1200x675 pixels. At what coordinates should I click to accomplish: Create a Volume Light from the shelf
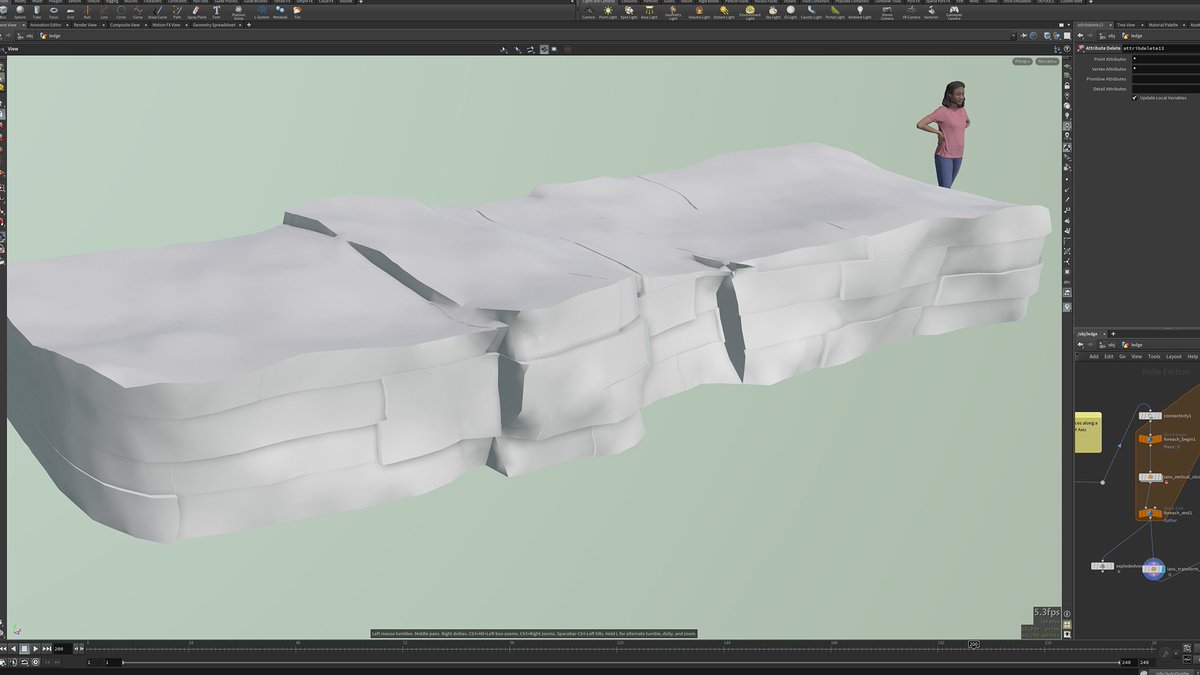pos(699,10)
